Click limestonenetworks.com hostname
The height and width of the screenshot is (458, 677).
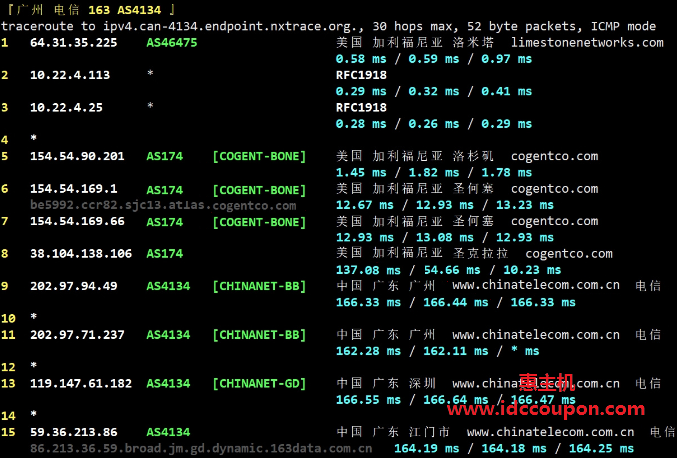(587, 43)
